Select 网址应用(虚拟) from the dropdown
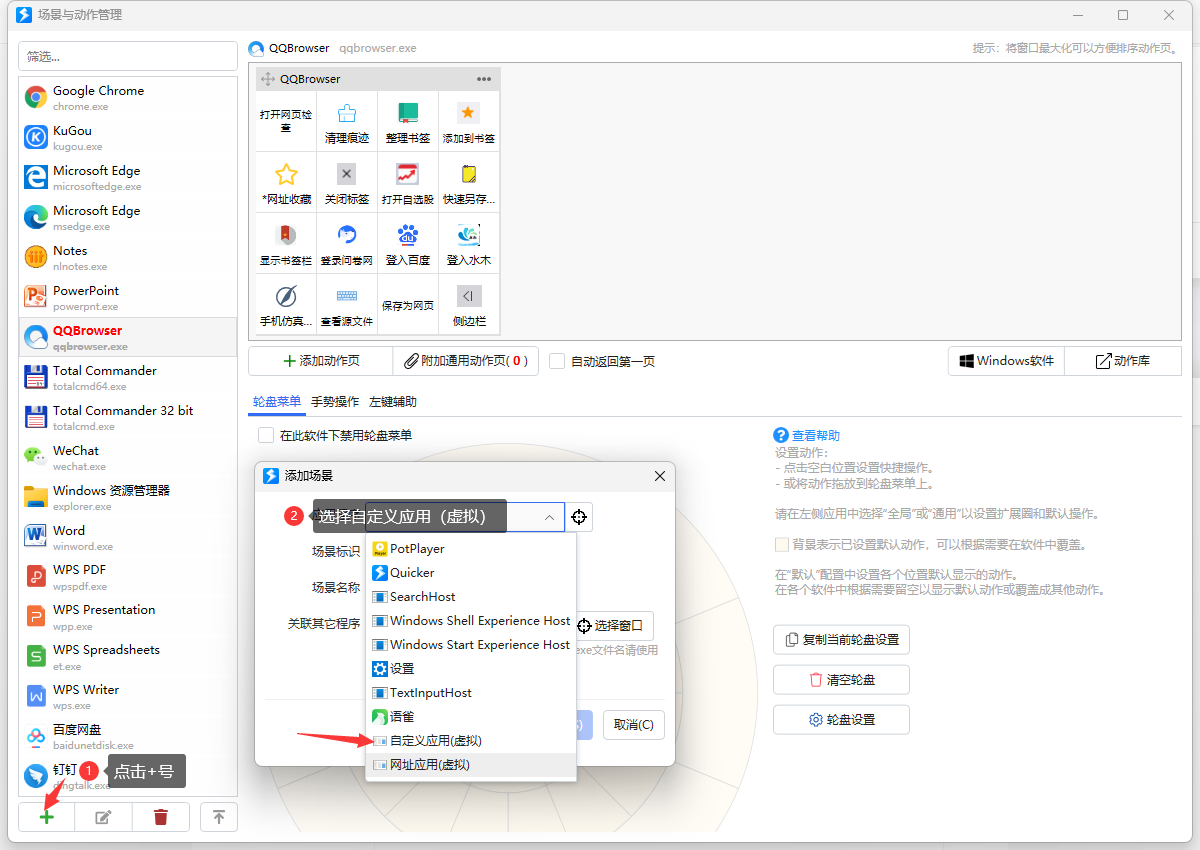 click(x=471, y=765)
